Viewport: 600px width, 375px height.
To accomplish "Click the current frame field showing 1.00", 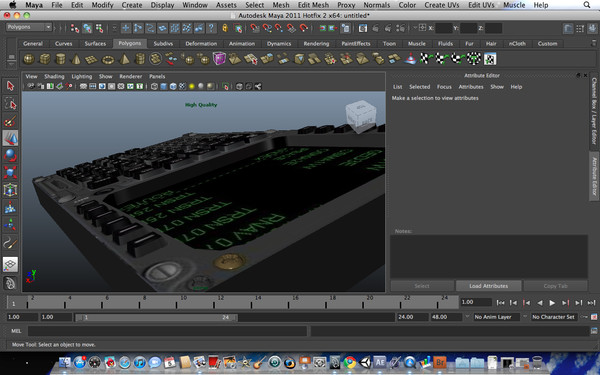I will 476,302.
